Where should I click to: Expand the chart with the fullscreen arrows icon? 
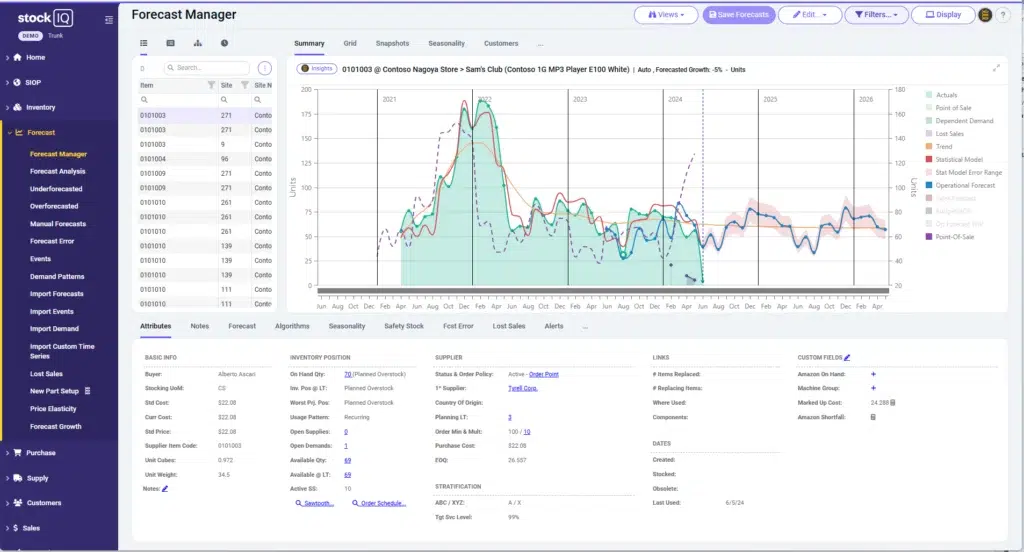tap(997, 68)
